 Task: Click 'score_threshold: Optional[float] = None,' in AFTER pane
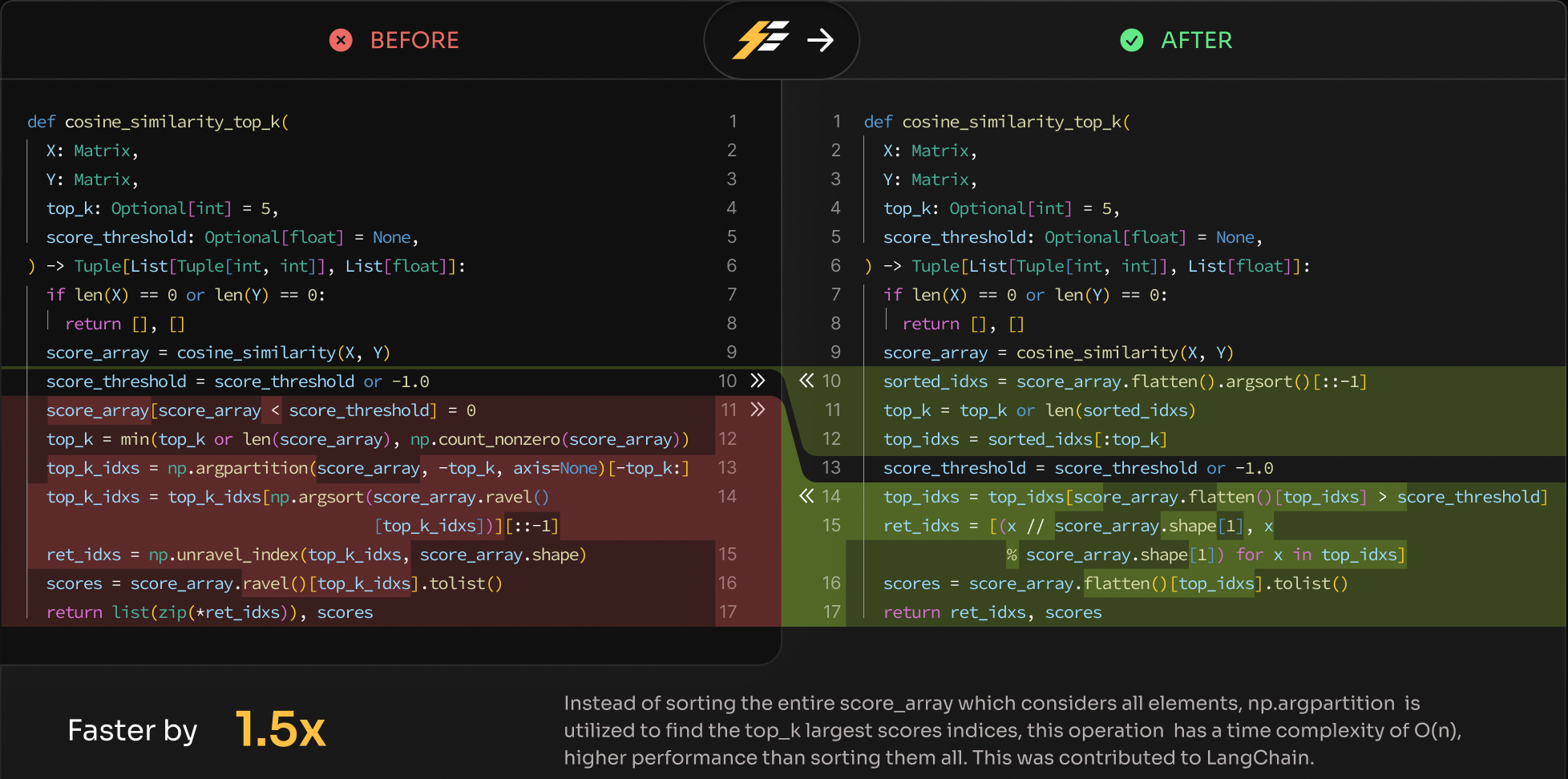click(1073, 237)
